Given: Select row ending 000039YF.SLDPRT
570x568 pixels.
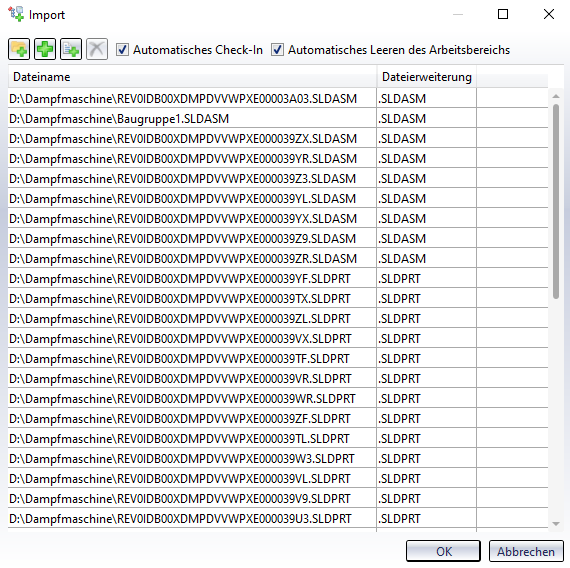Looking at the screenshot, I should coord(278,279).
